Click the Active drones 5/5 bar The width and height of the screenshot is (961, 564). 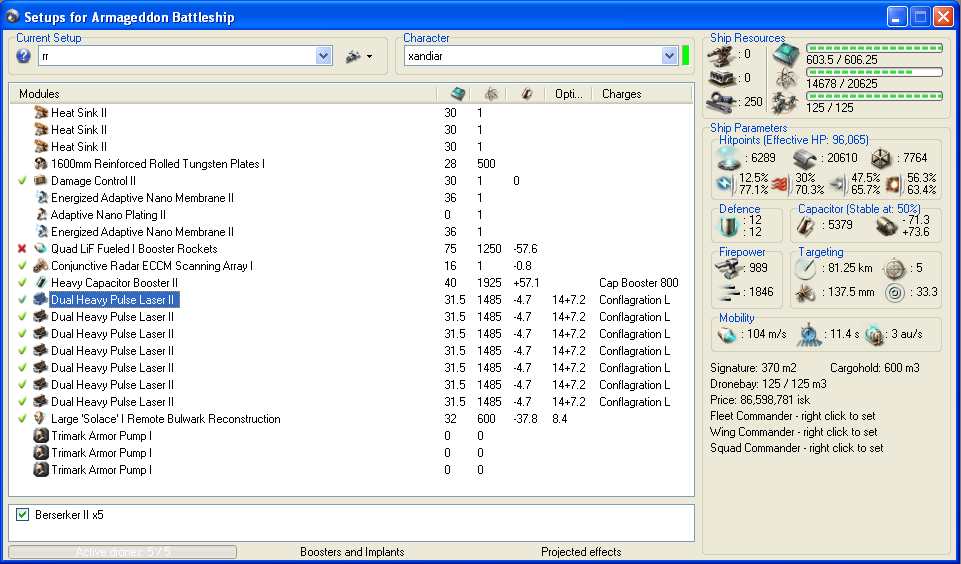point(122,552)
